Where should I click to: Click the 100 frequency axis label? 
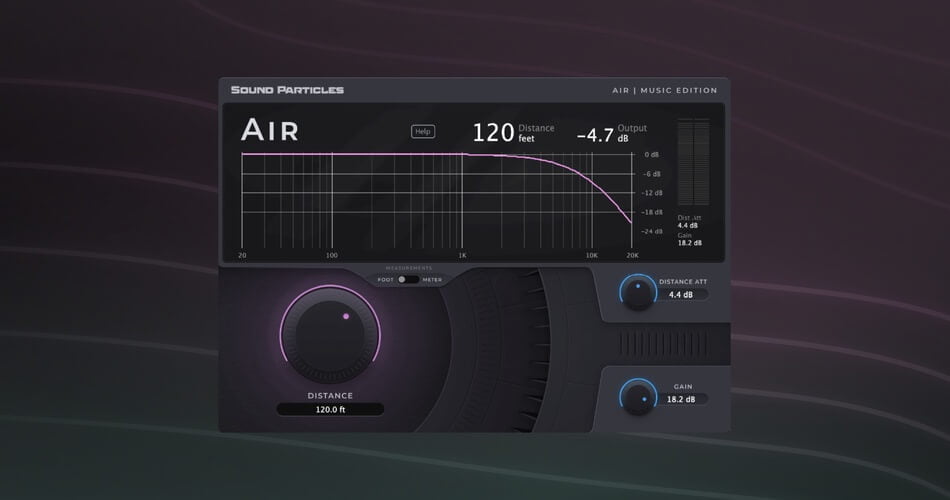pyautogui.click(x=332, y=256)
